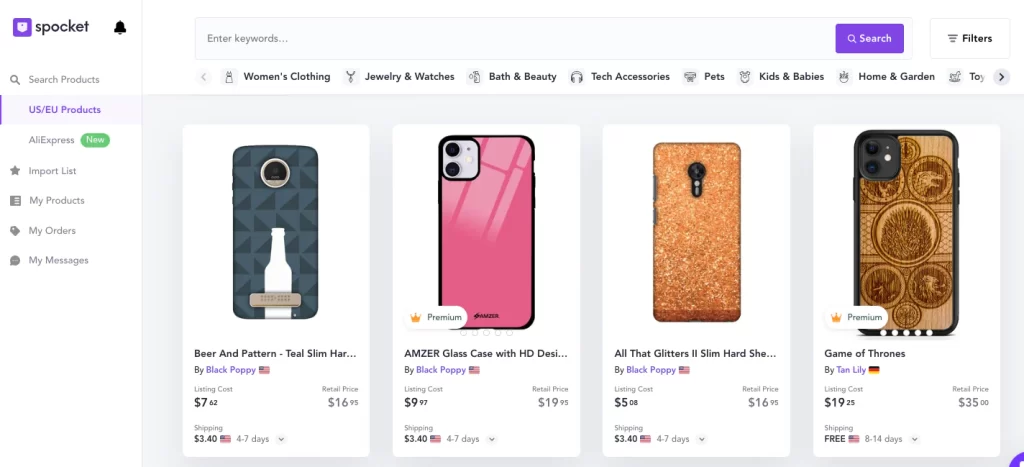Click the Home & Garden icon

click(x=844, y=77)
